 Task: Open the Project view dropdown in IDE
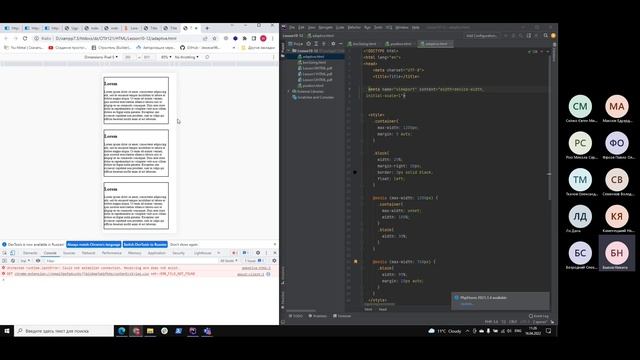pyautogui.click(x=296, y=44)
